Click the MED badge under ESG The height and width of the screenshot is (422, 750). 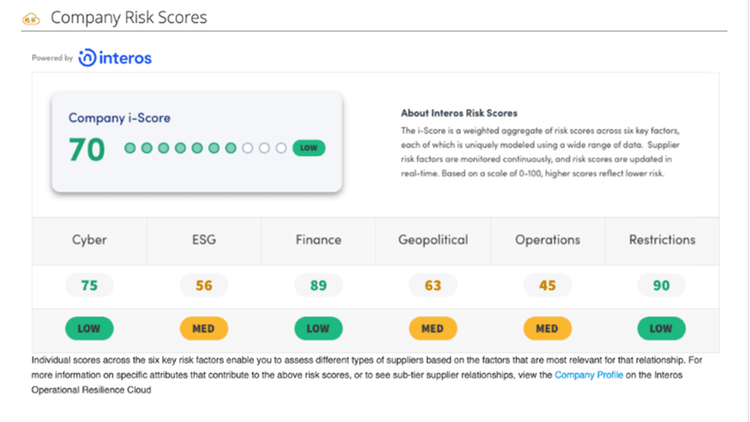(x=204, y=328)
